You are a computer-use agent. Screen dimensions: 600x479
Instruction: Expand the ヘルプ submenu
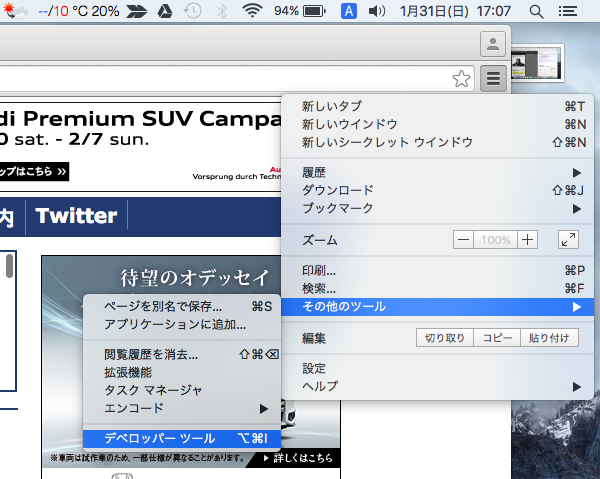[437, 386]
